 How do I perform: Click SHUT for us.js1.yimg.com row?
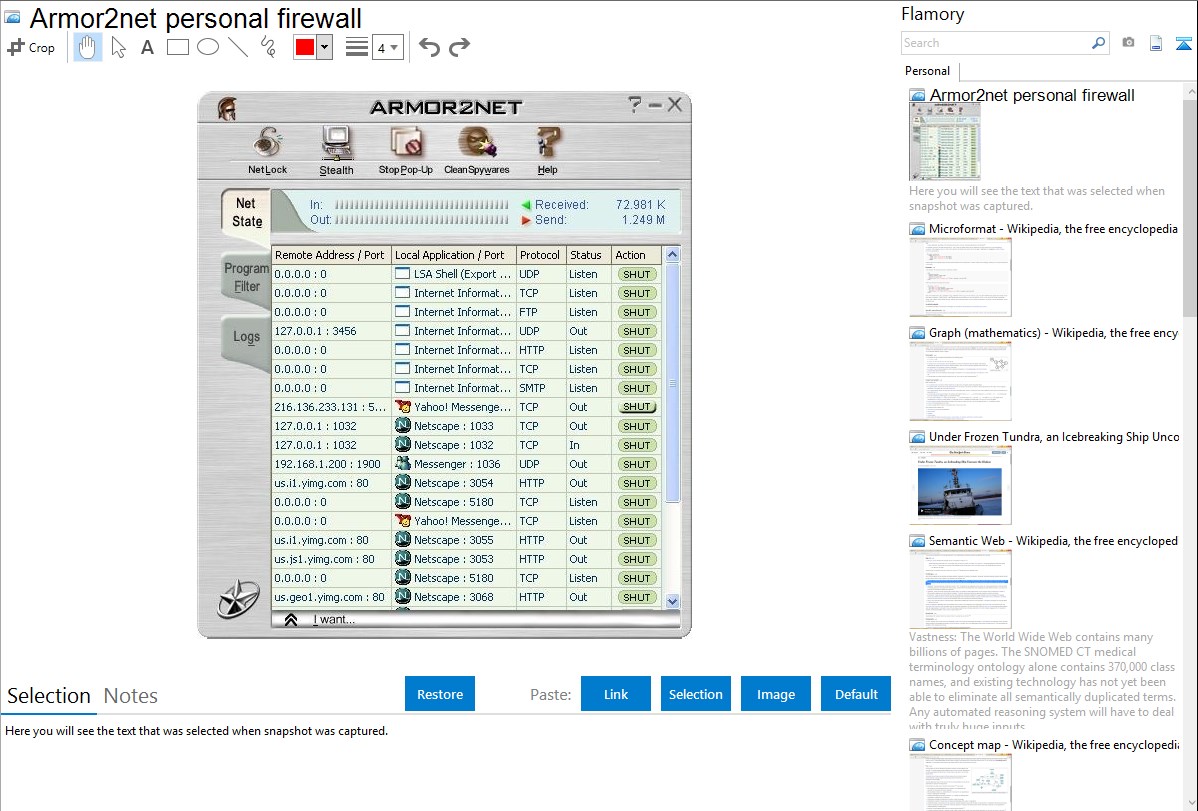point(636,560)
